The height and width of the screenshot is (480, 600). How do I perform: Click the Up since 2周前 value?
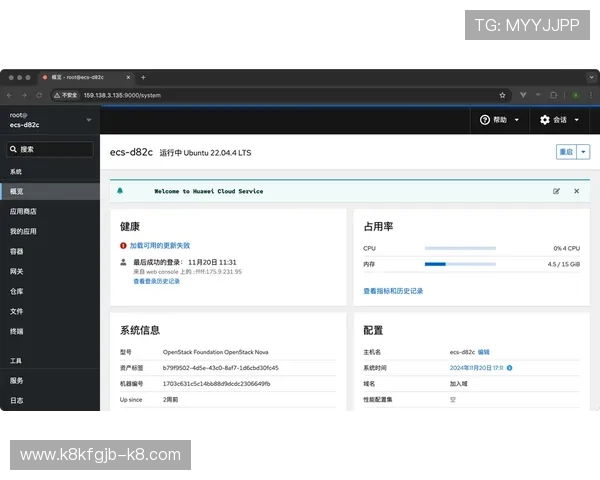click(x=170, y=400)
